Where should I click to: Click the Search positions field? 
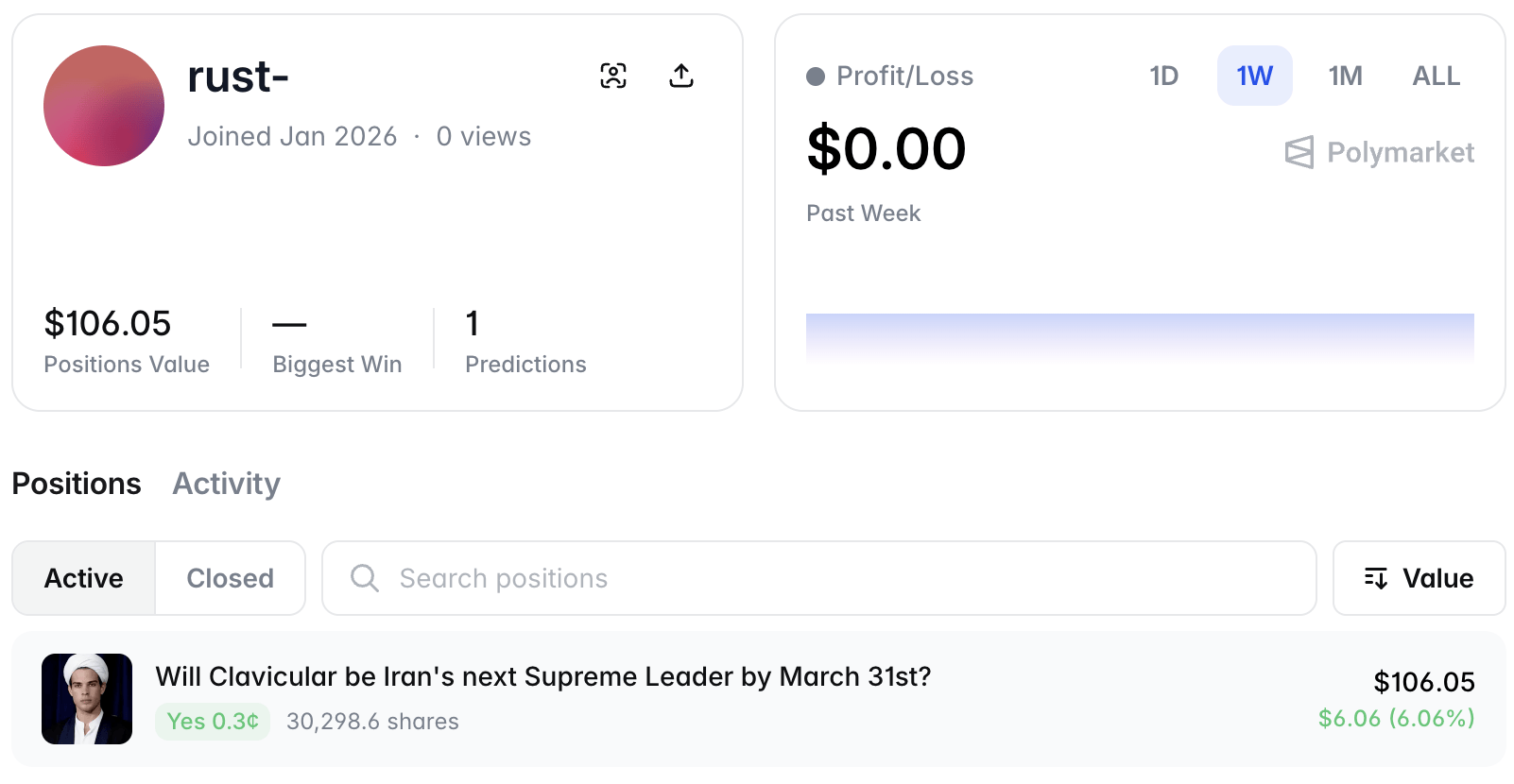pos(832,578)
